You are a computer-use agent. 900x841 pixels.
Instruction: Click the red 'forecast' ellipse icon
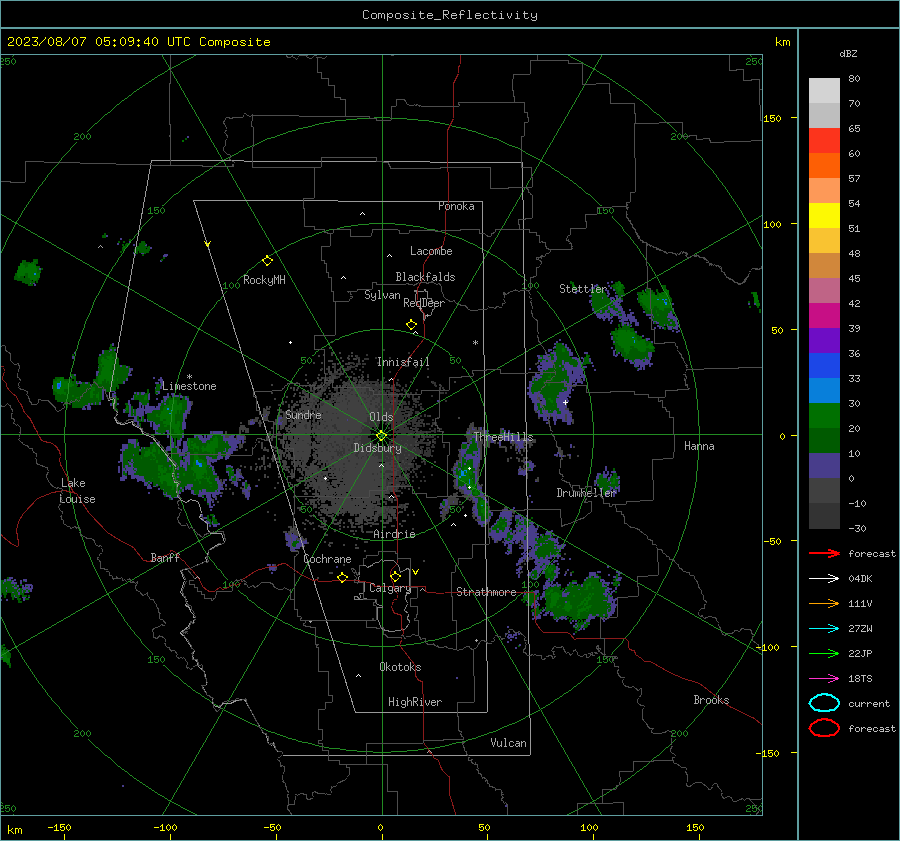pyautogui.click(x=824, y=728)
